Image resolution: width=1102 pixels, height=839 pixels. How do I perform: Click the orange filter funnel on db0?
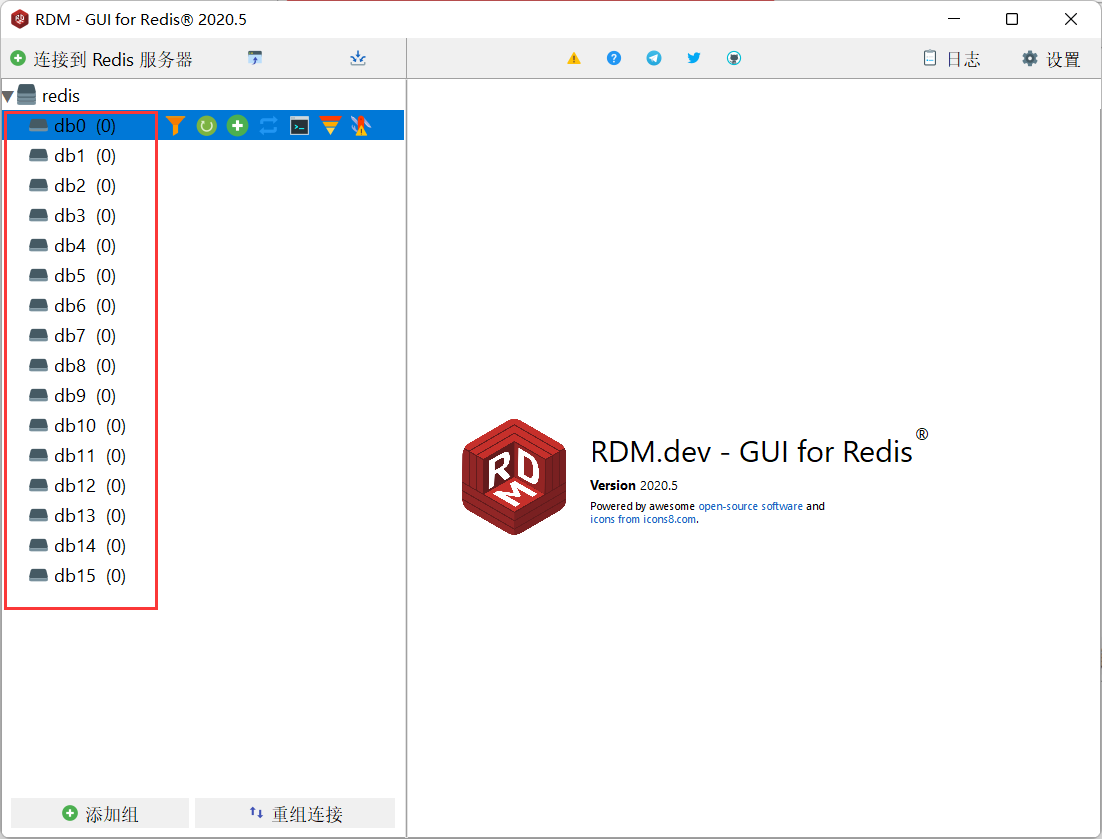[x=175, y=126]
